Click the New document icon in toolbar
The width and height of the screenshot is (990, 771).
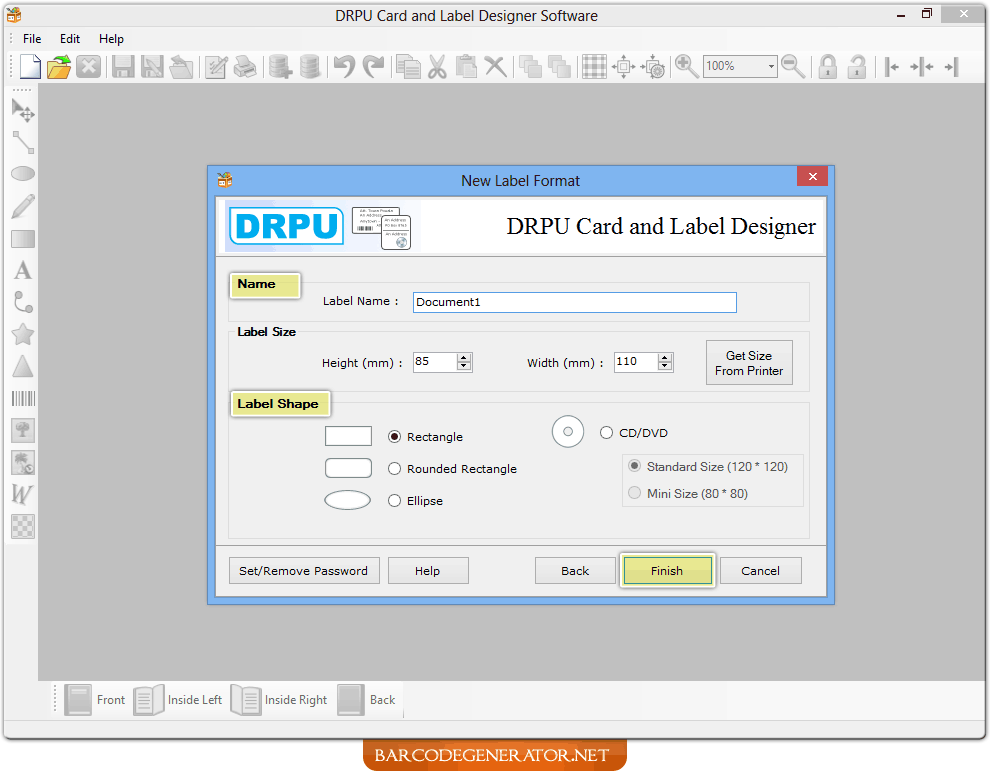(30, 66)
